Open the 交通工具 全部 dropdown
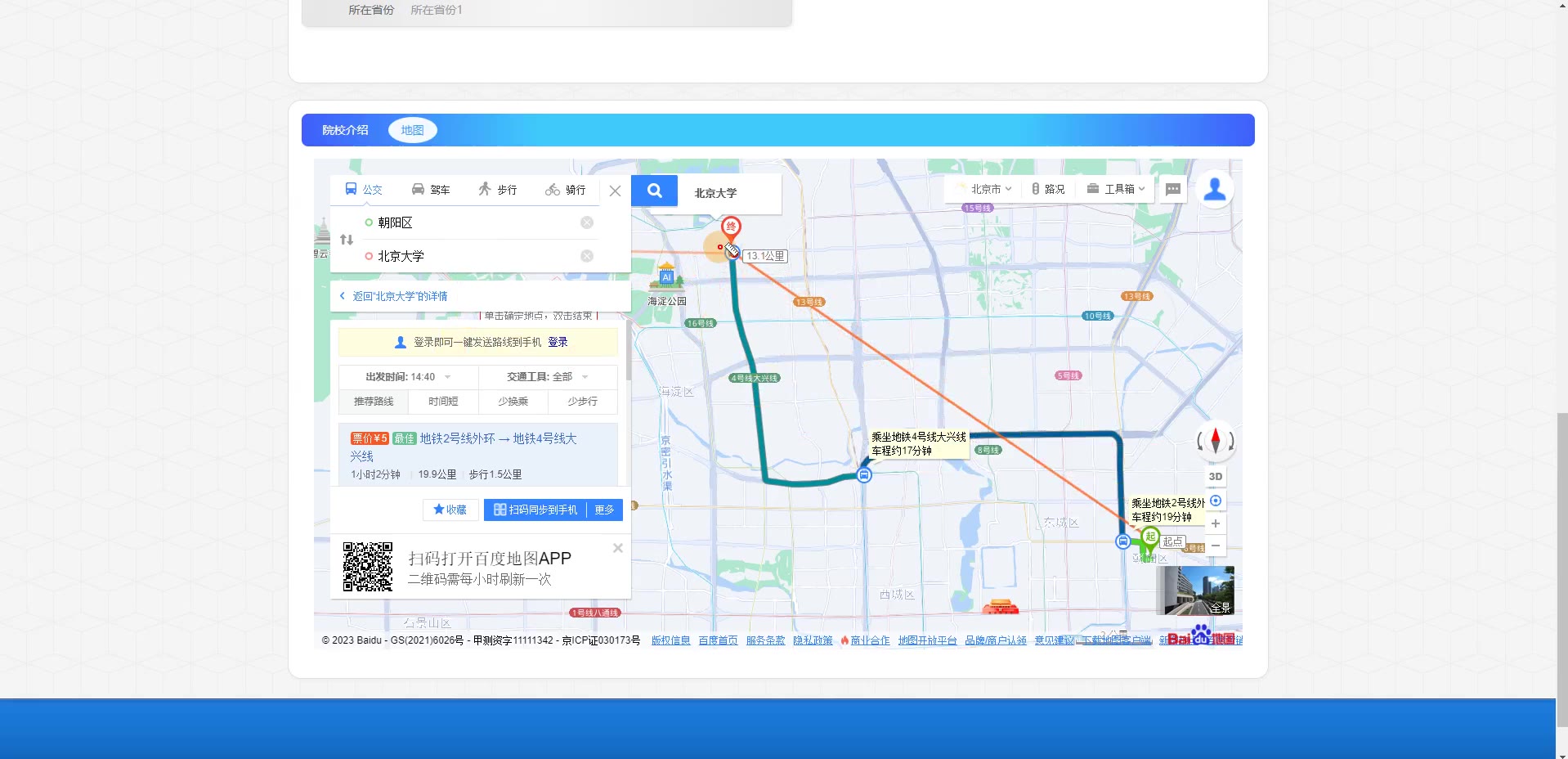The height and width of the screenshot is (759, 1568). [x=548, y=377]
